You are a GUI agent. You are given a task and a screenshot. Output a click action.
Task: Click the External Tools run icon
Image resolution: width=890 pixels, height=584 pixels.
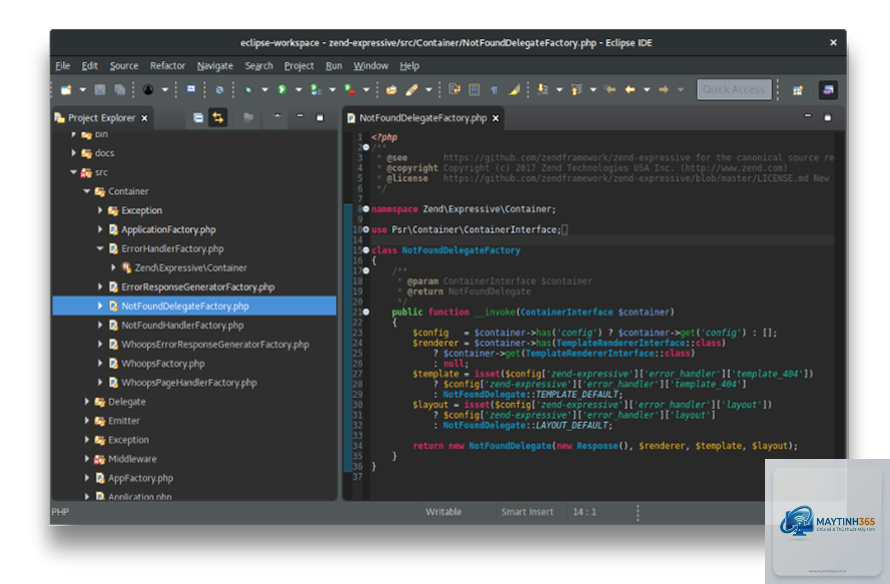[350, 90]
